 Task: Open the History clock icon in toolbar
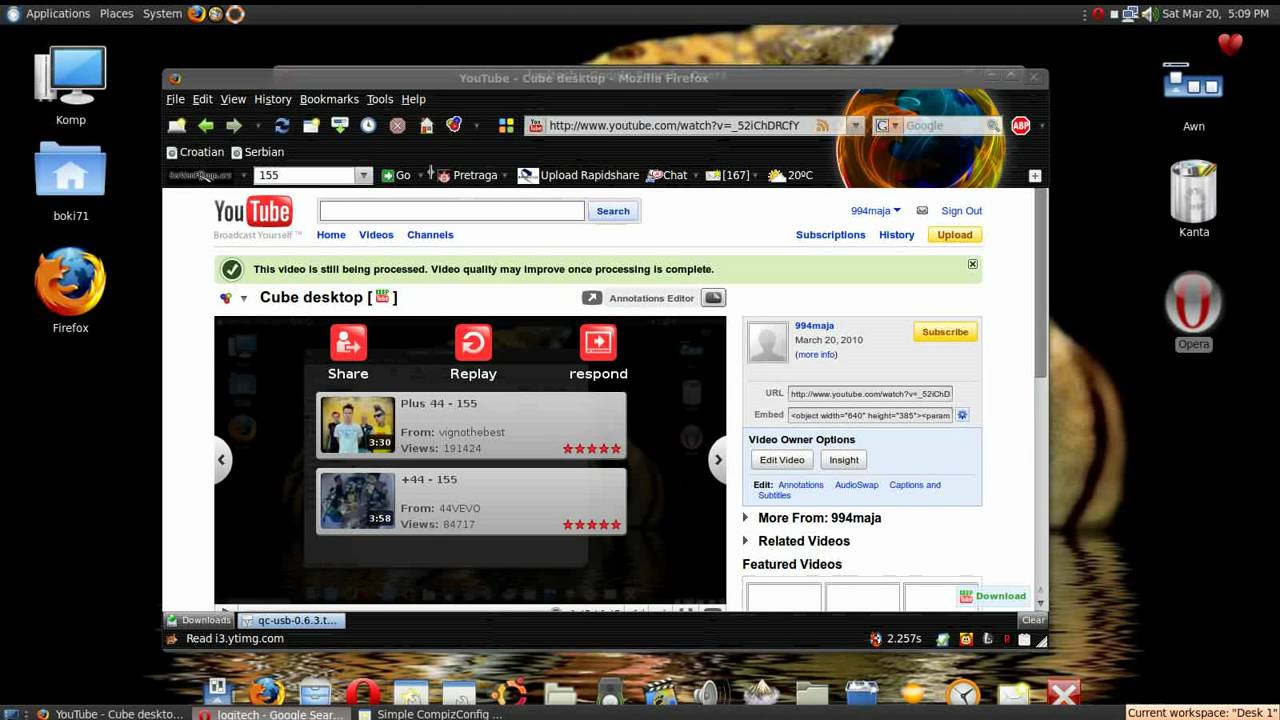368,126
